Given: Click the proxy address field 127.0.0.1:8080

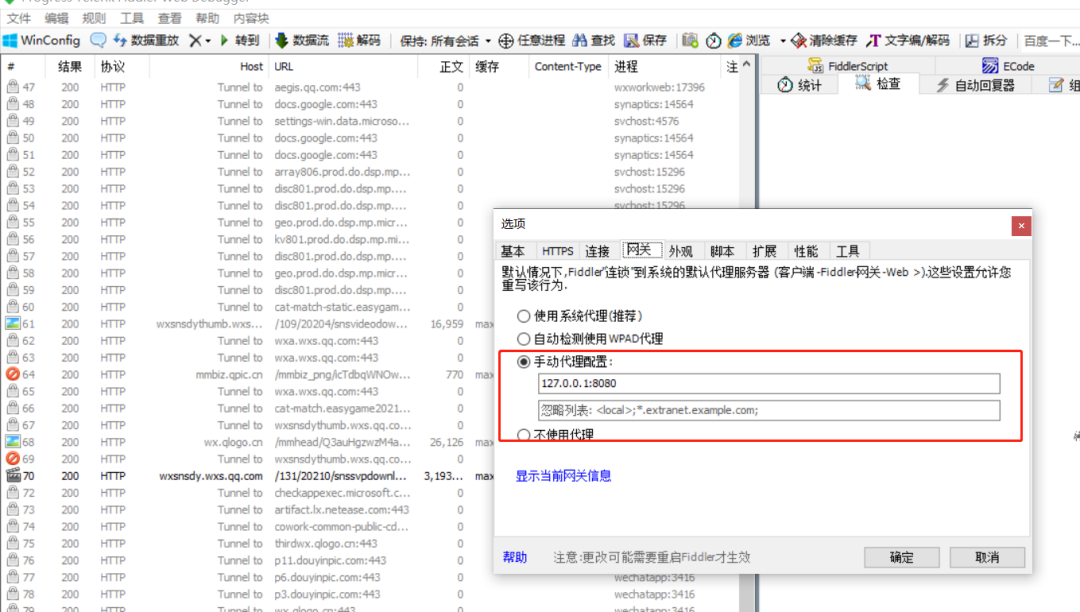Looking at the screenshot, I should click(769, 383).
